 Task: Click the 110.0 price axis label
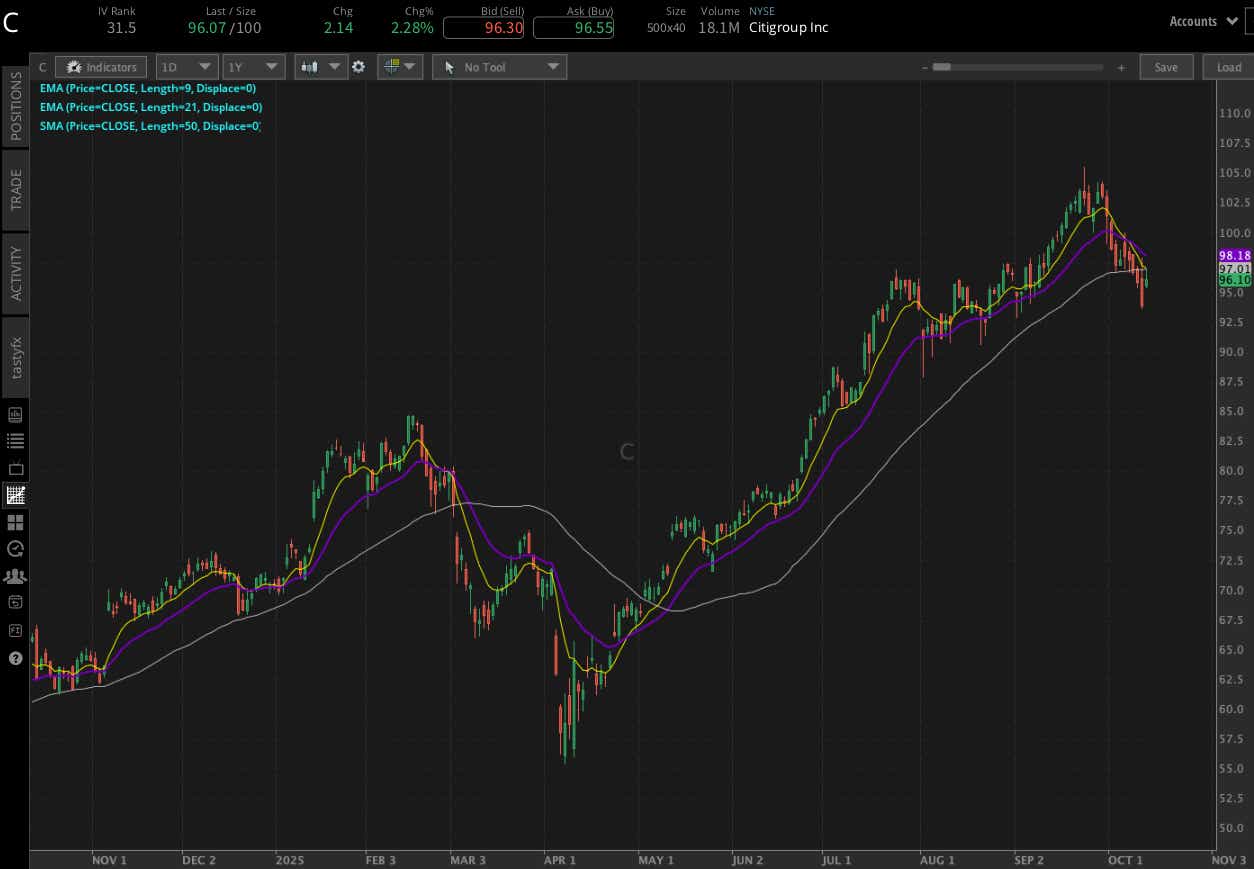click(1236, 113)
